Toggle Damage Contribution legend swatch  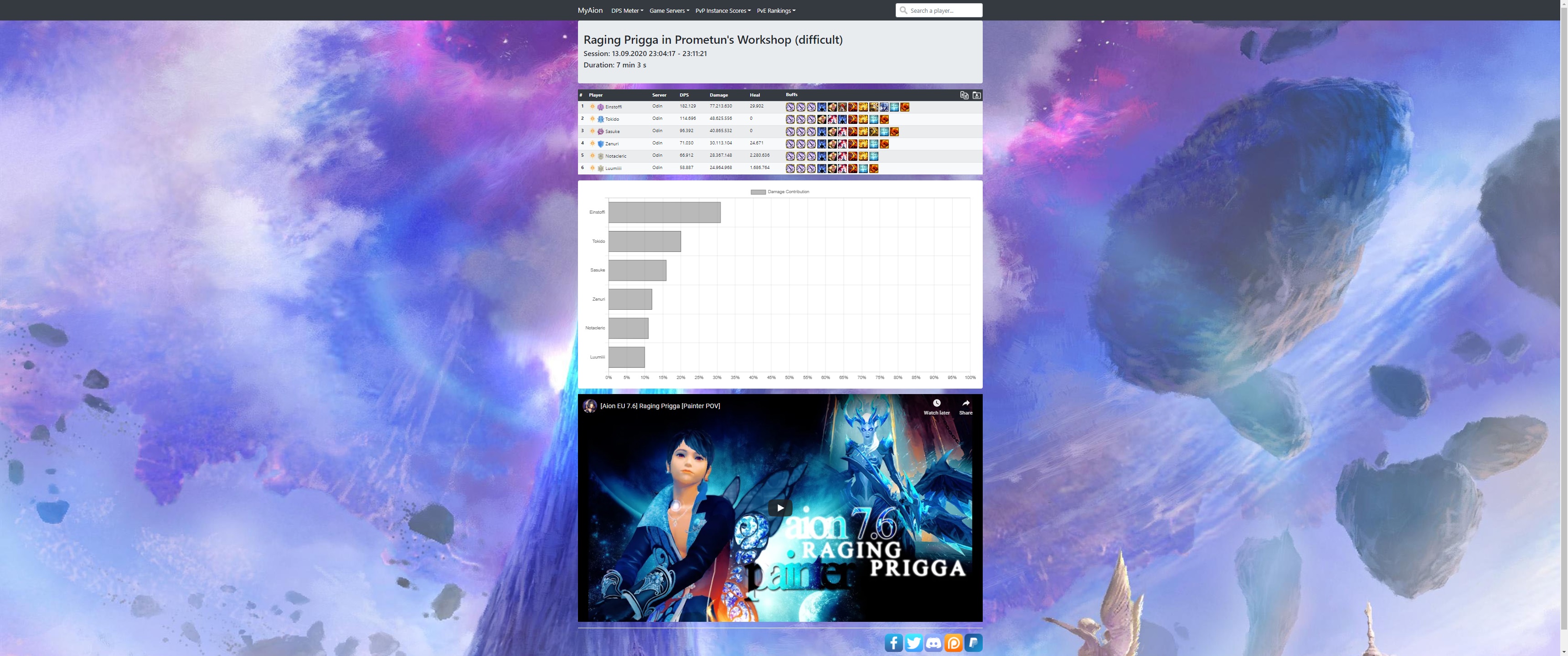[x=758, y=192]
